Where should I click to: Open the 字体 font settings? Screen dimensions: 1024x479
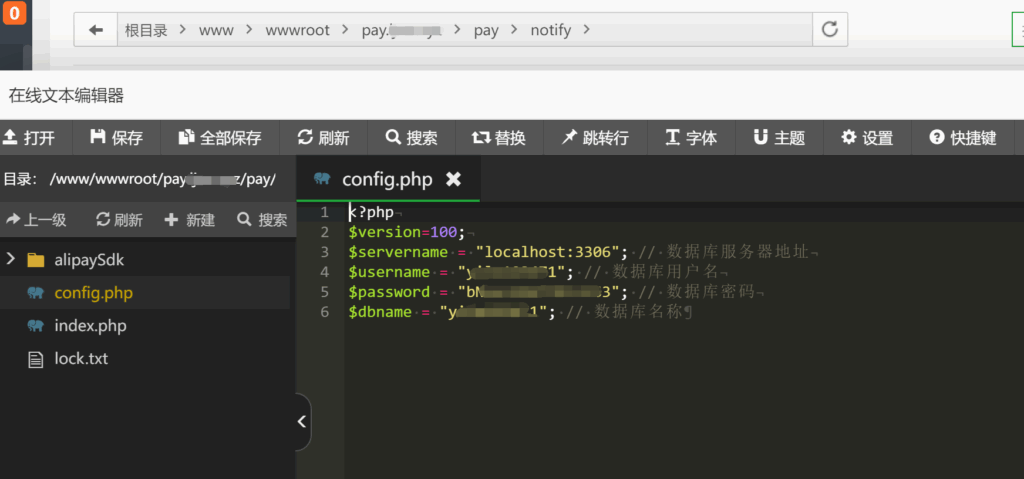(691, 138)
